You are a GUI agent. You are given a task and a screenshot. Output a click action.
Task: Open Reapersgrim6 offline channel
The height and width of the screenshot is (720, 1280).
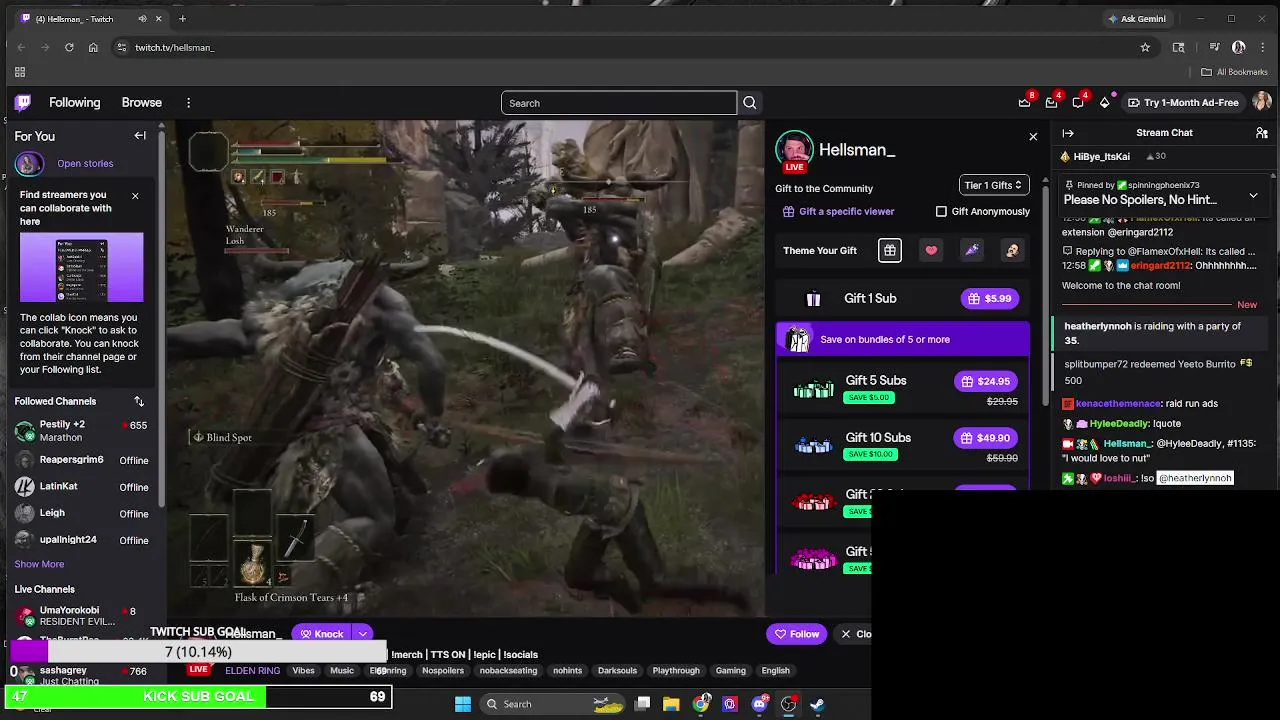click(80, 460)
